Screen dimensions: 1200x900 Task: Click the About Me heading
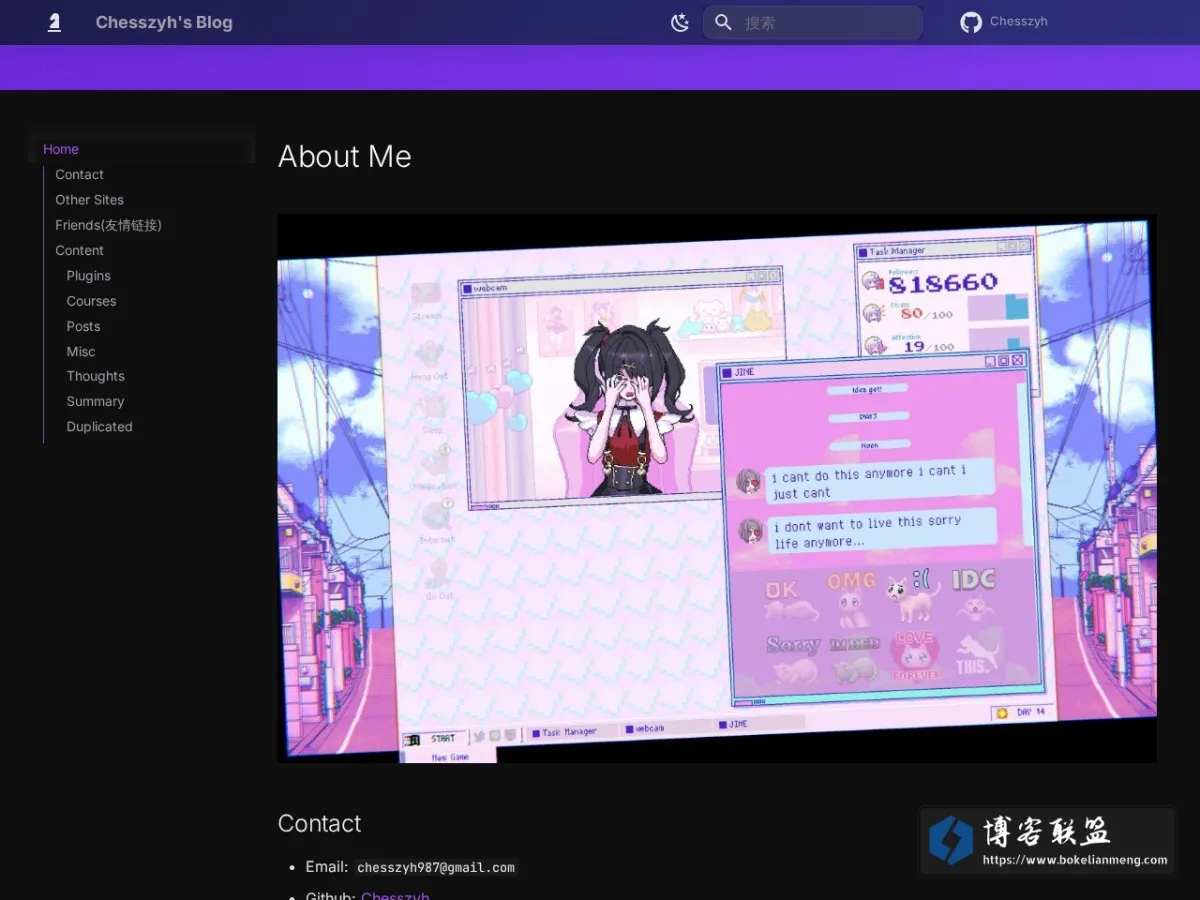345,156
